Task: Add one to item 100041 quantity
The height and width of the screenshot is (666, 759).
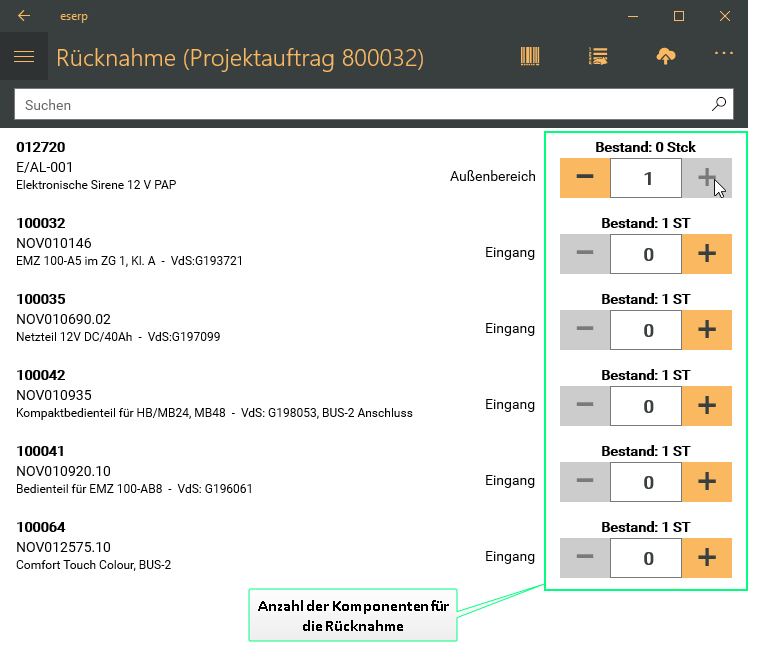Action: point(706,482)
